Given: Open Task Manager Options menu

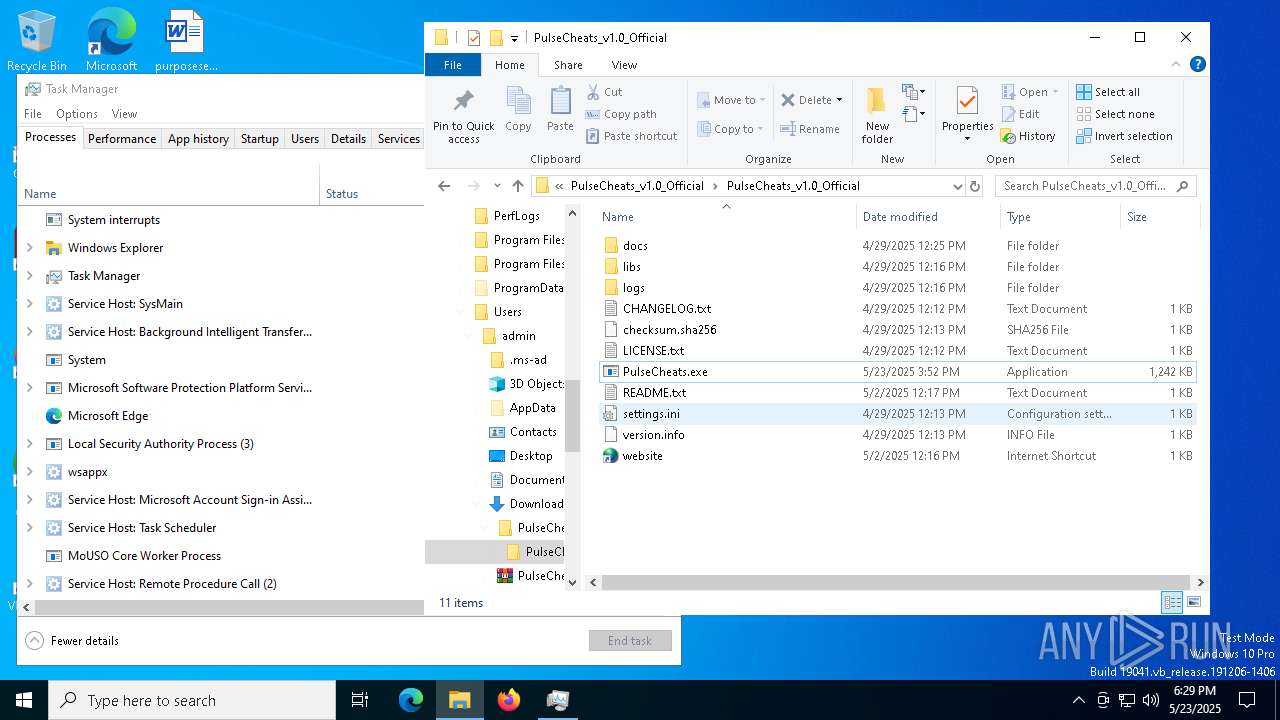Looking at the screenshot, I should point(77,114).
